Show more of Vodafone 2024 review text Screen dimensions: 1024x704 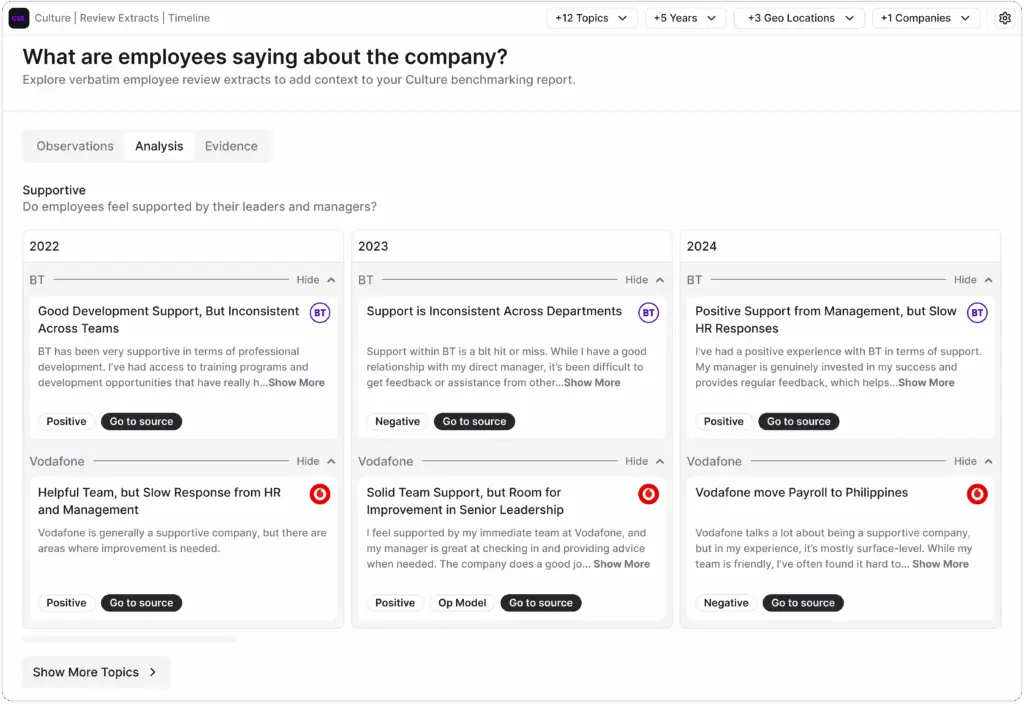(940, 564)
